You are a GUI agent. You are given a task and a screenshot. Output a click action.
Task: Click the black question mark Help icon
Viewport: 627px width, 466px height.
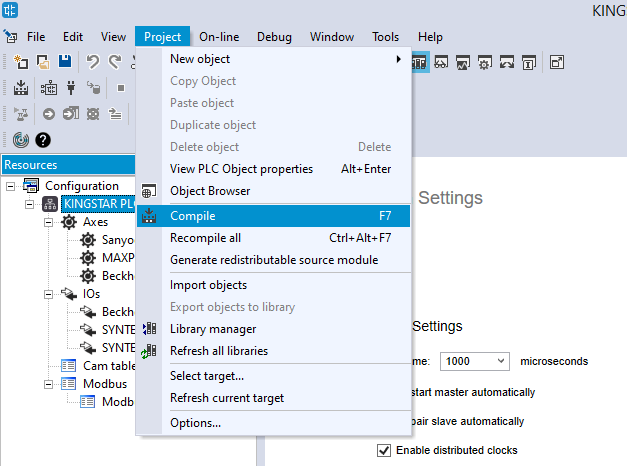point(43,140)
